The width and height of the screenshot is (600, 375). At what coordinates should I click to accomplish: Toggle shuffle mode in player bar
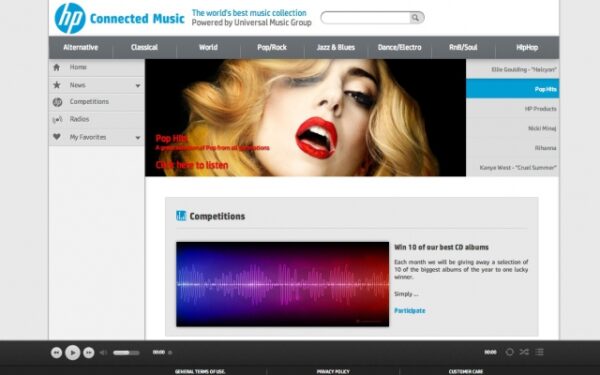524,352
